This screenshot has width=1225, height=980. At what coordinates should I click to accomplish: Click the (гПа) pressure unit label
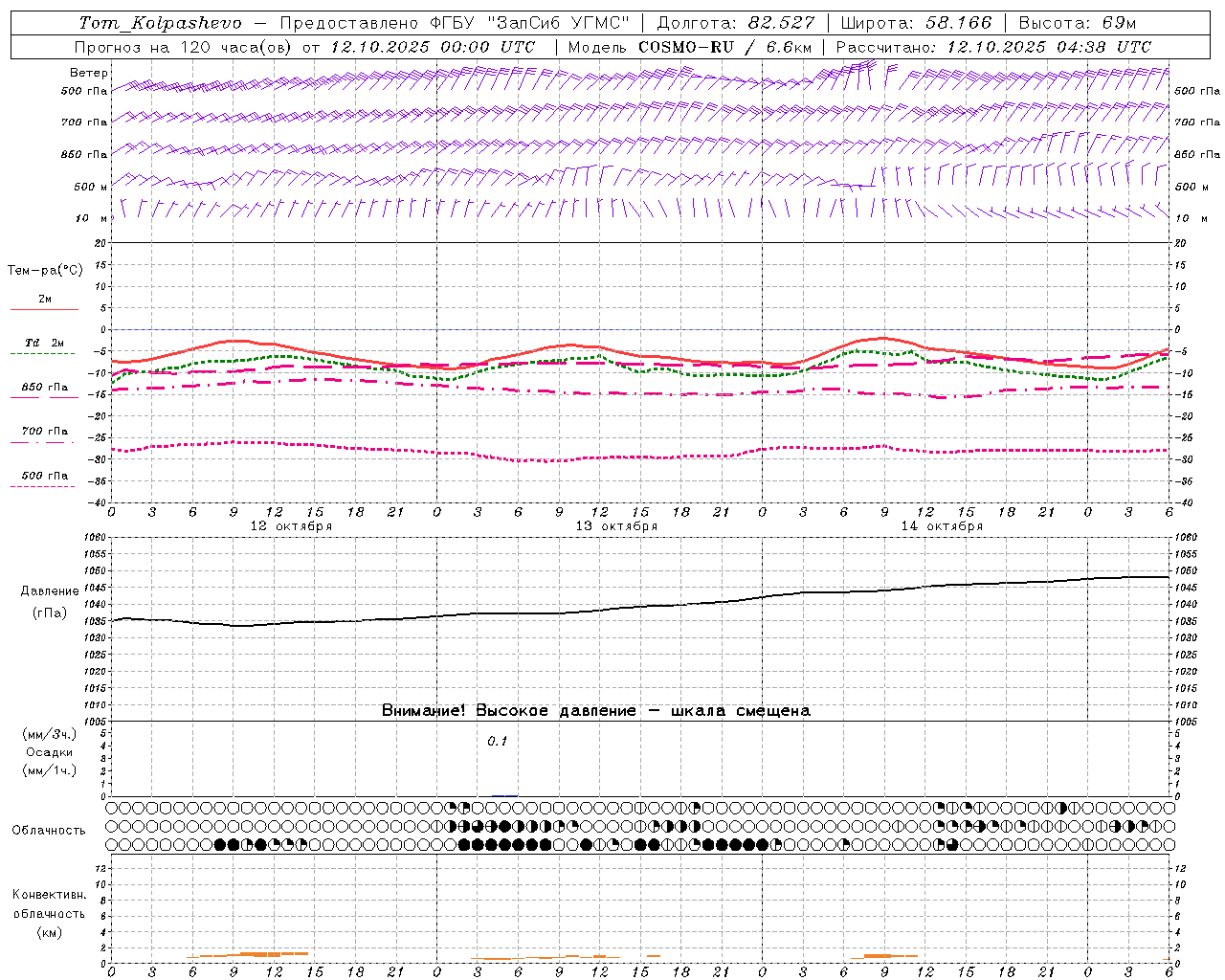click(50, 613)
